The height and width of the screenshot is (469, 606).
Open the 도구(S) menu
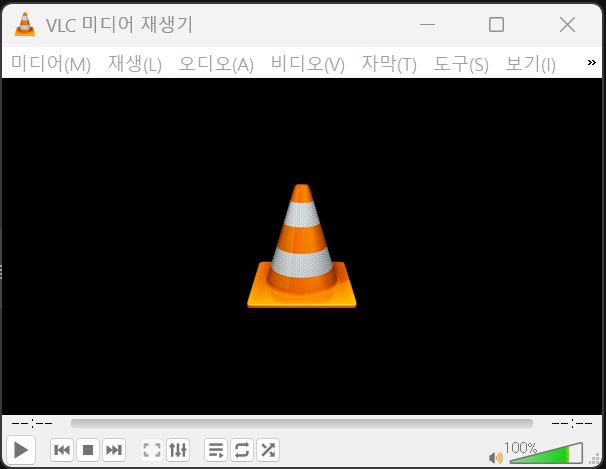461,64
